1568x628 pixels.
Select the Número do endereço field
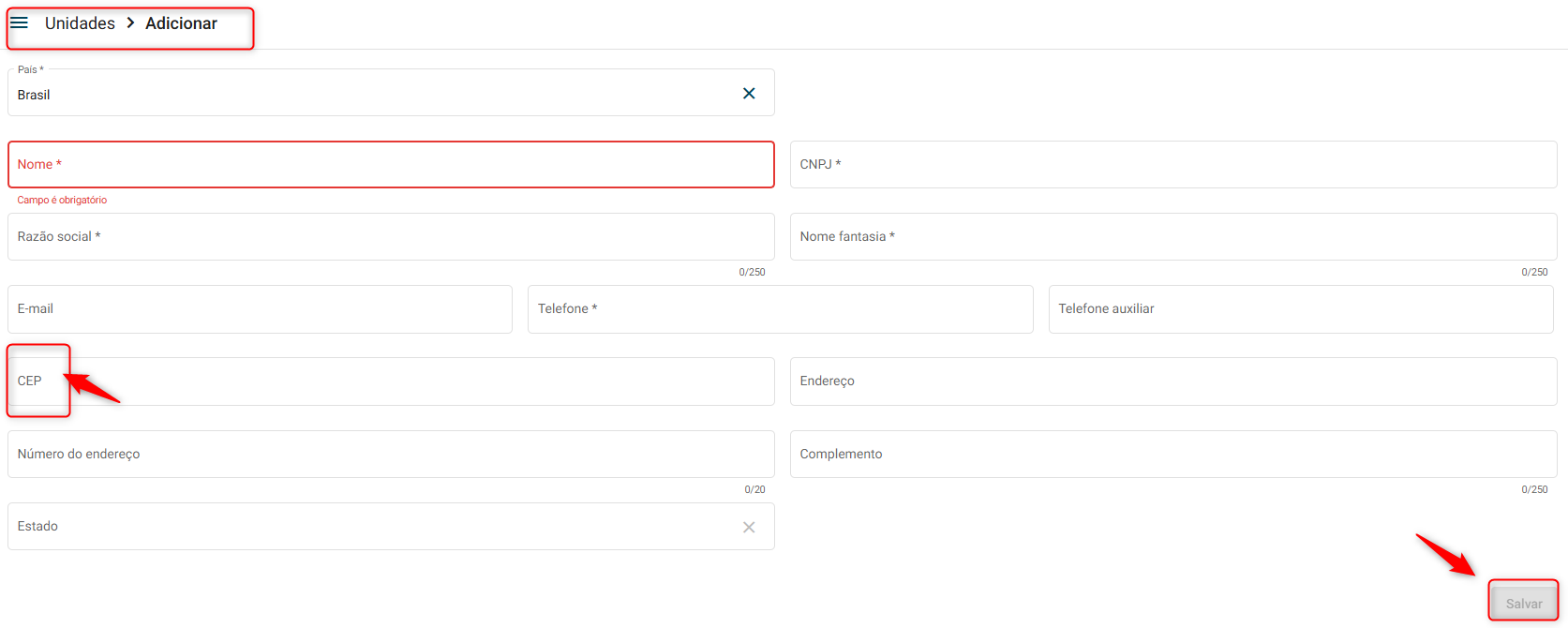pyautogui.click(x=391, y=455)
